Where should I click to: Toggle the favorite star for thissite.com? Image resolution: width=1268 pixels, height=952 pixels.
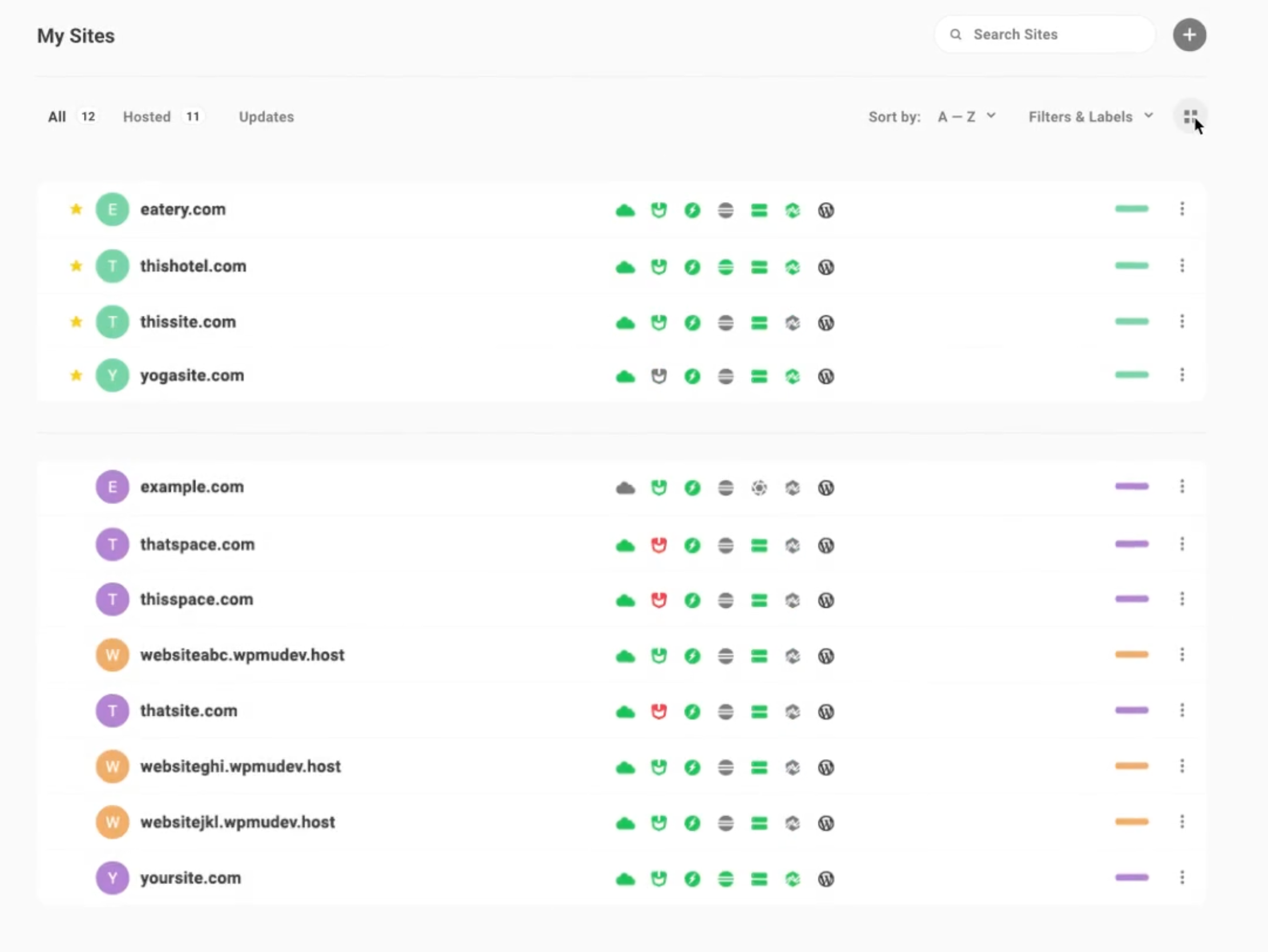pyautogui.click(x=76, y=322)
